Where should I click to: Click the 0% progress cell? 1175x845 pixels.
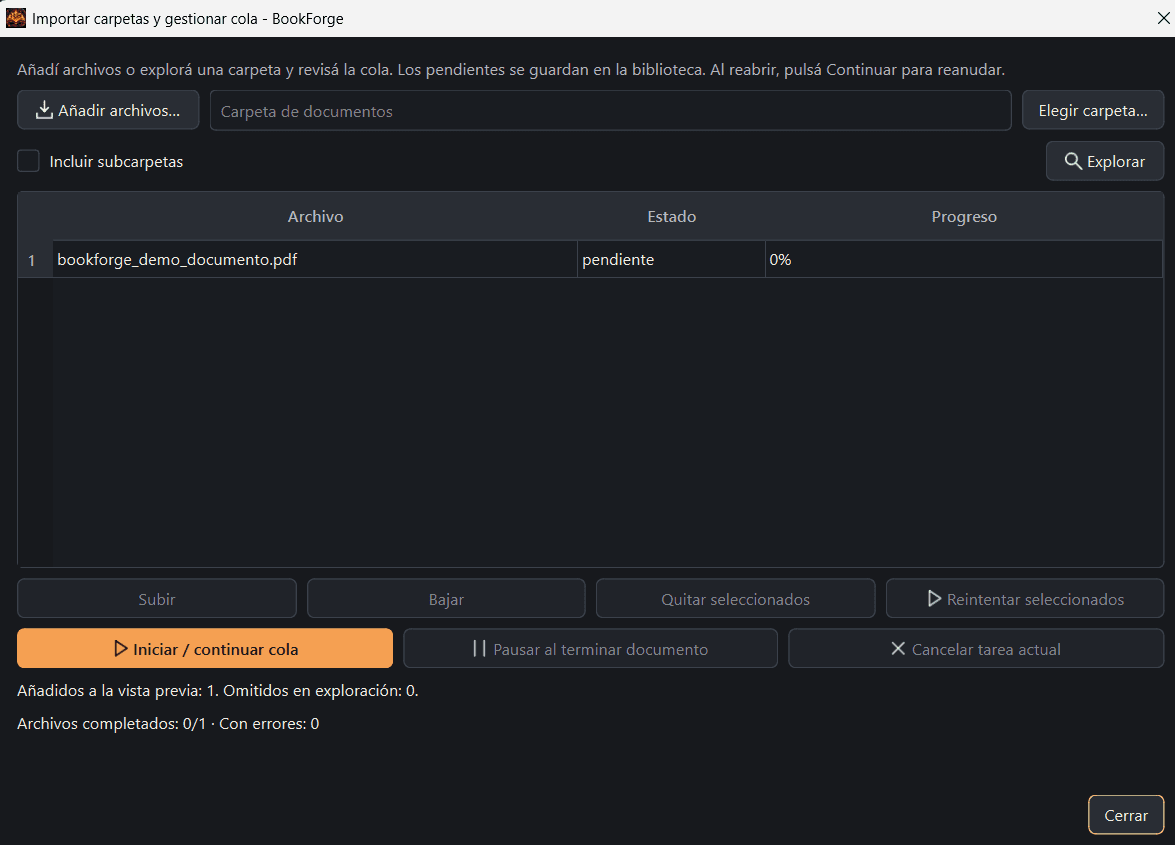click(964, 259)
